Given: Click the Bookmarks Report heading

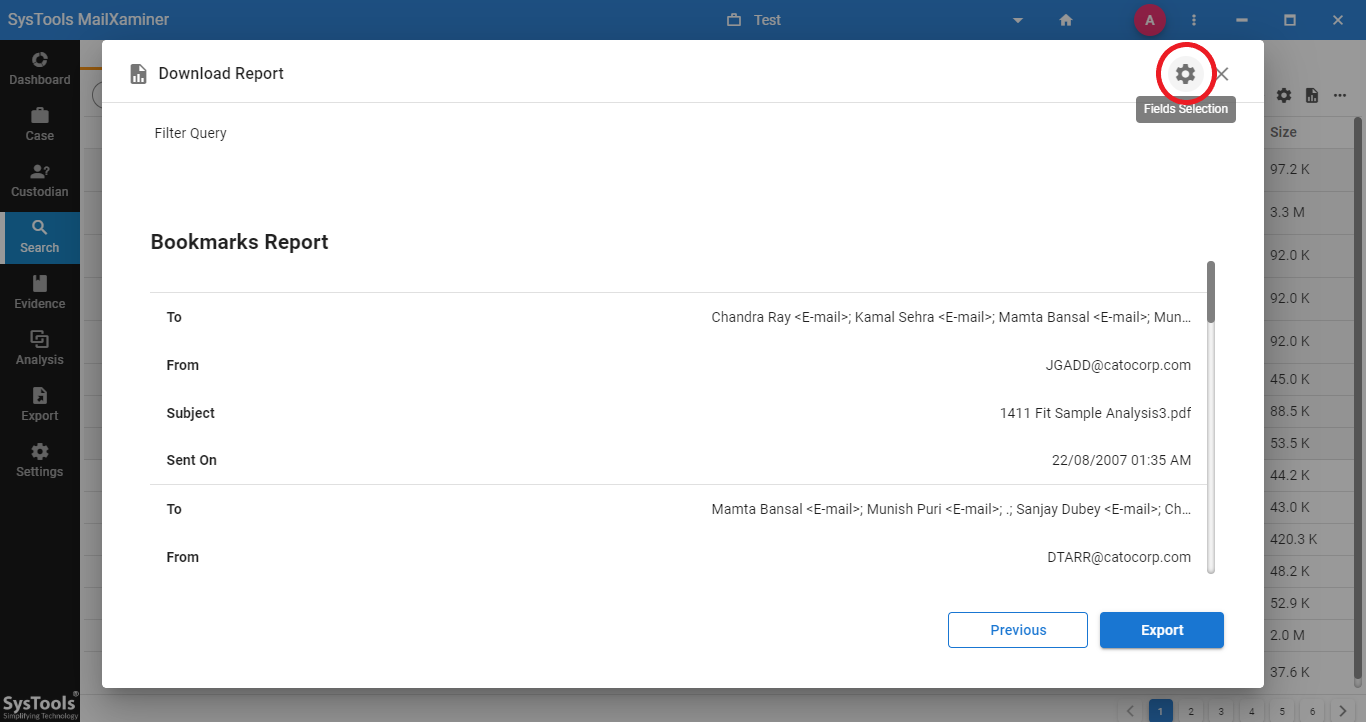Looking at the screenshot, I should click(239, 242).
